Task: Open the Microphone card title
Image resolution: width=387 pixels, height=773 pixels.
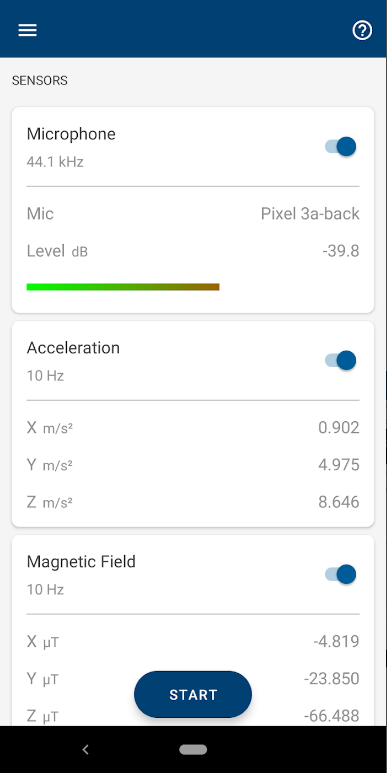Action: coord(71,134)
